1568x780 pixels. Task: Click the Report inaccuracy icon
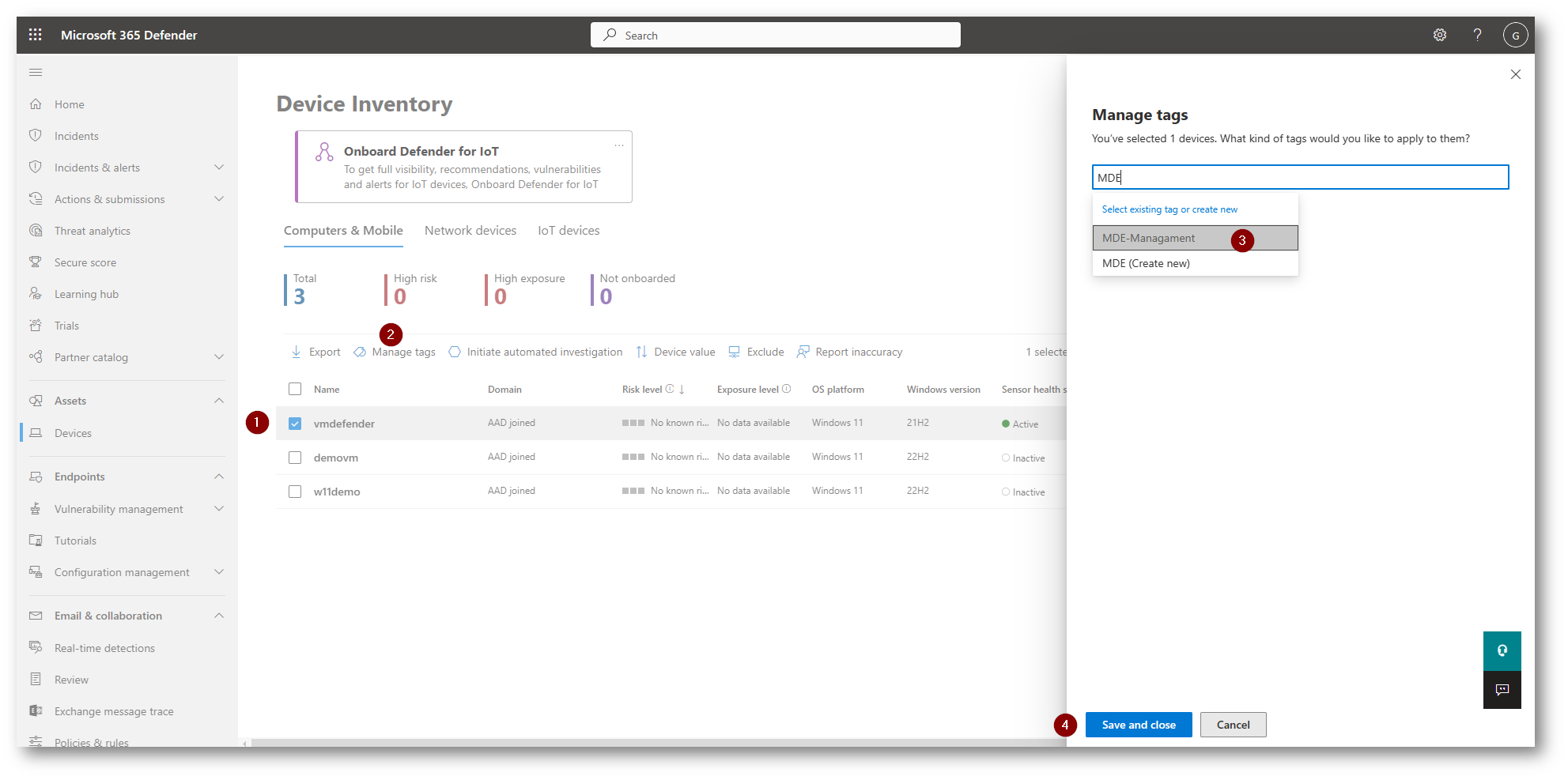point(803,352)
